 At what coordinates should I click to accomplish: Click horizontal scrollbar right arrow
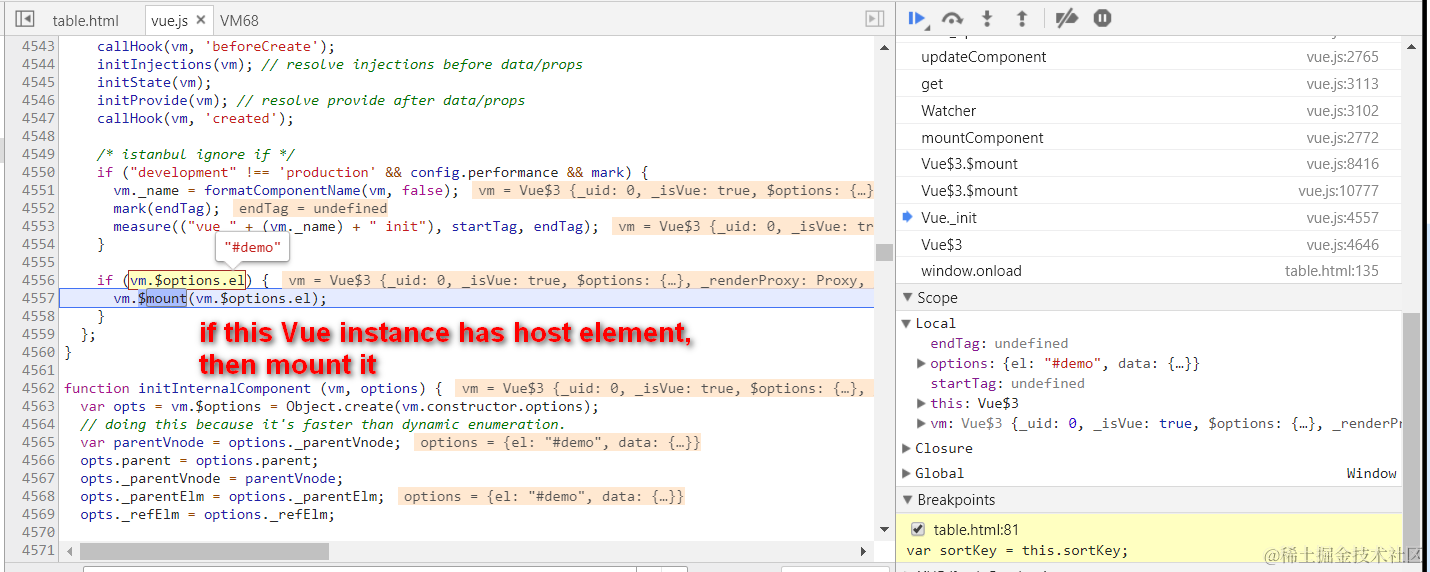point(865,551)
